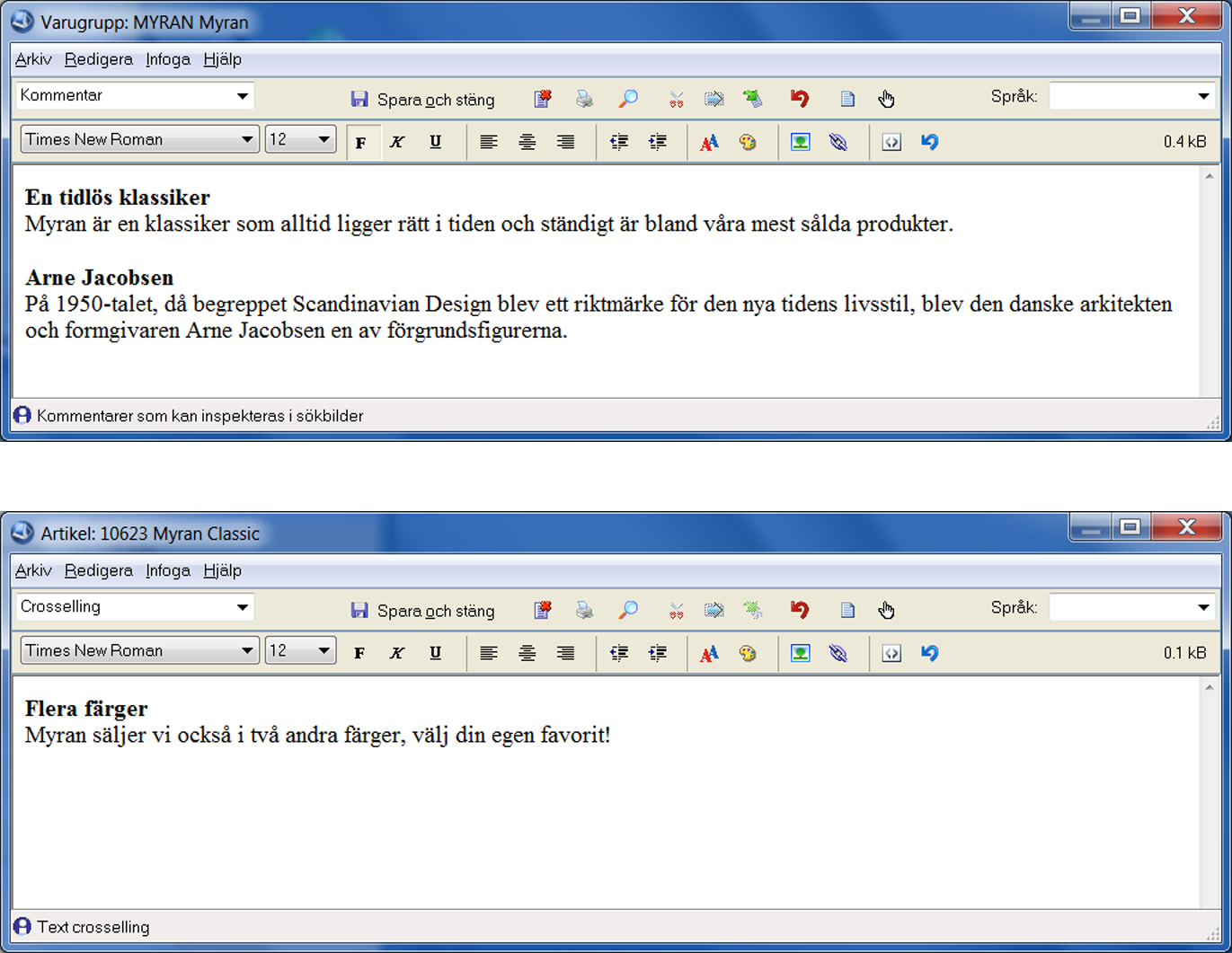Click hand pointer icon in Artikel window

point(887,610)
